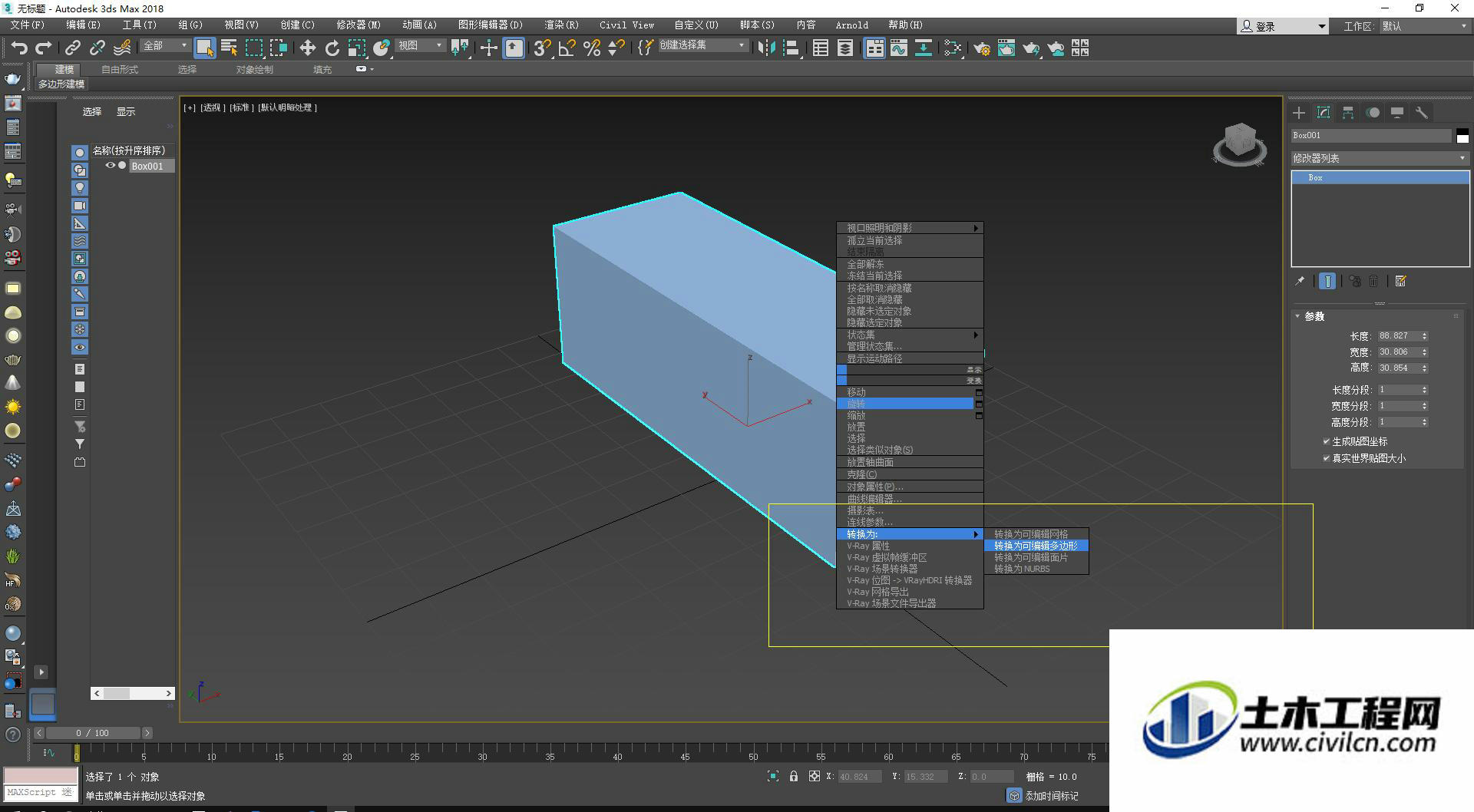
Task: Choose 克隆(C) from context menu
Action: [910, 474]
